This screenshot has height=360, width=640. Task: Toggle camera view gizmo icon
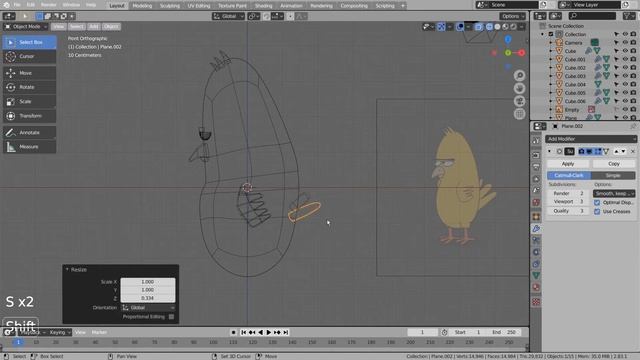click(519, 101)
